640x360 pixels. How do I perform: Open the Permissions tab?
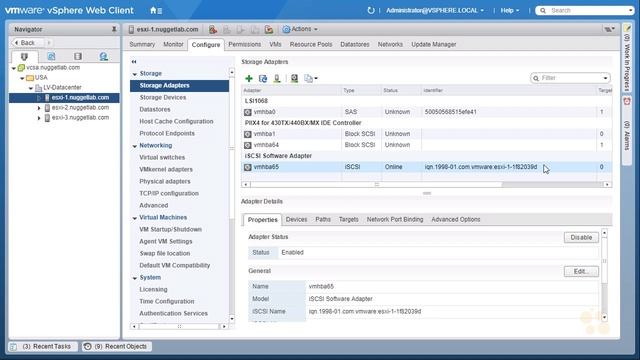click(x=244, y=44)
